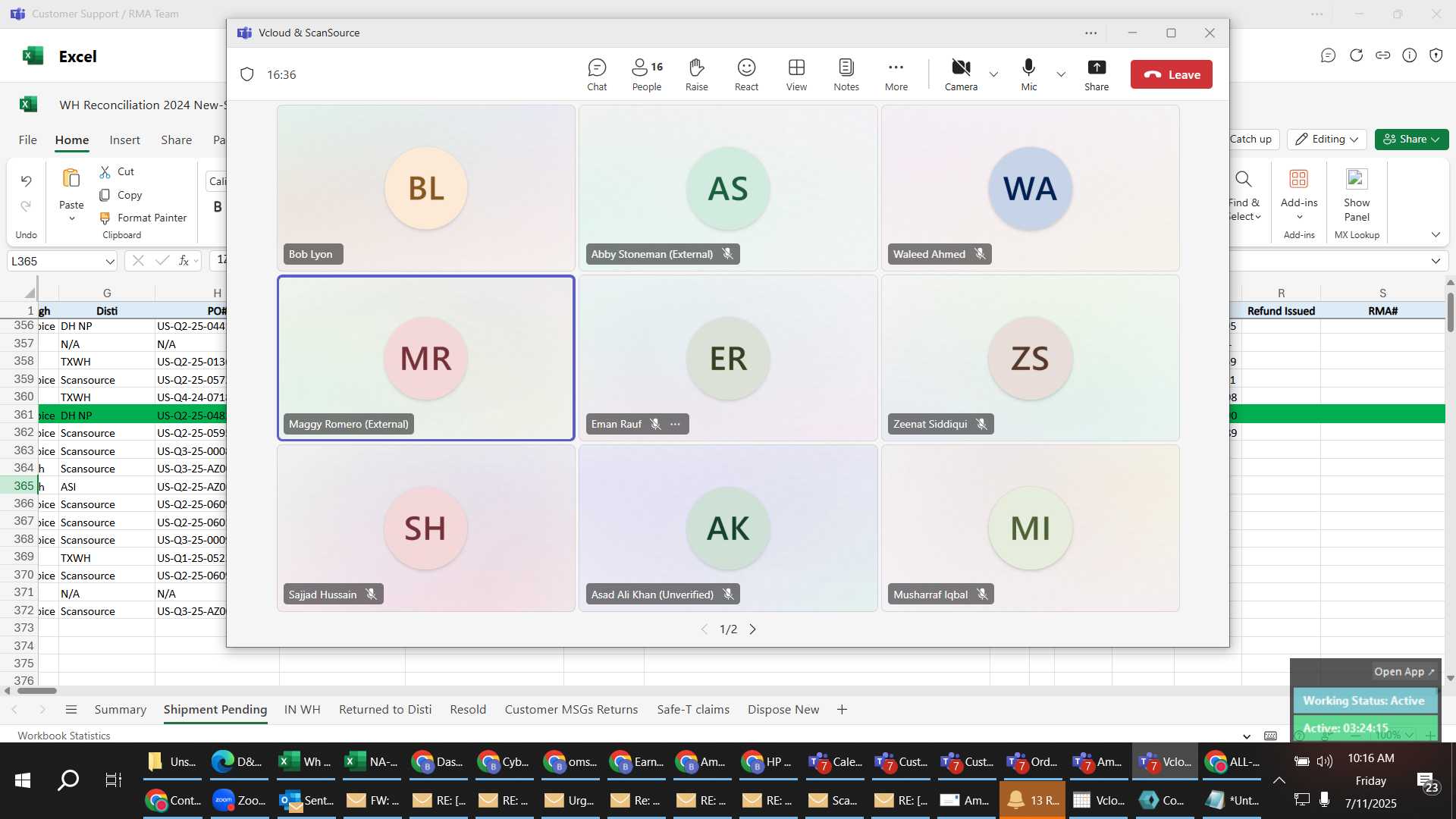Image resolution: width=1456 pixels, height=819 pixels.
Task: Toggle Bold formatting in Excel
Action: click(x=218, y=206)
